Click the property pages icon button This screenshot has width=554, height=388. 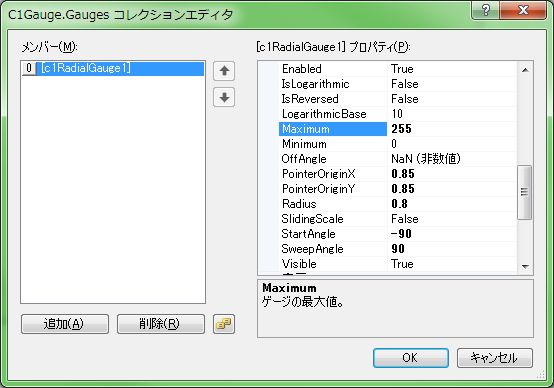[224, 324]
